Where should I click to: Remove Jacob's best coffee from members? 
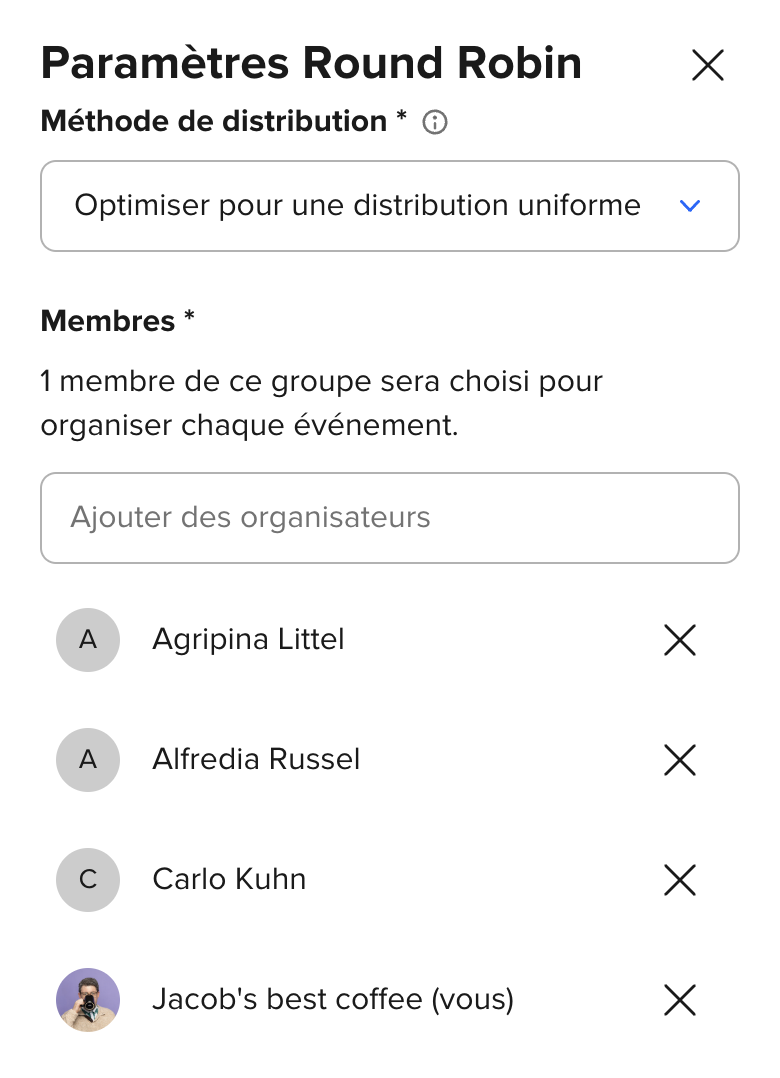point(680,1000)
